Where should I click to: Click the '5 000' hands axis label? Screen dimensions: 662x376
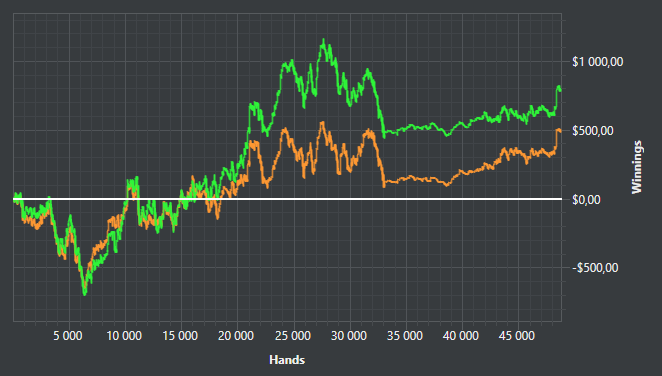[x=68, y=336]
